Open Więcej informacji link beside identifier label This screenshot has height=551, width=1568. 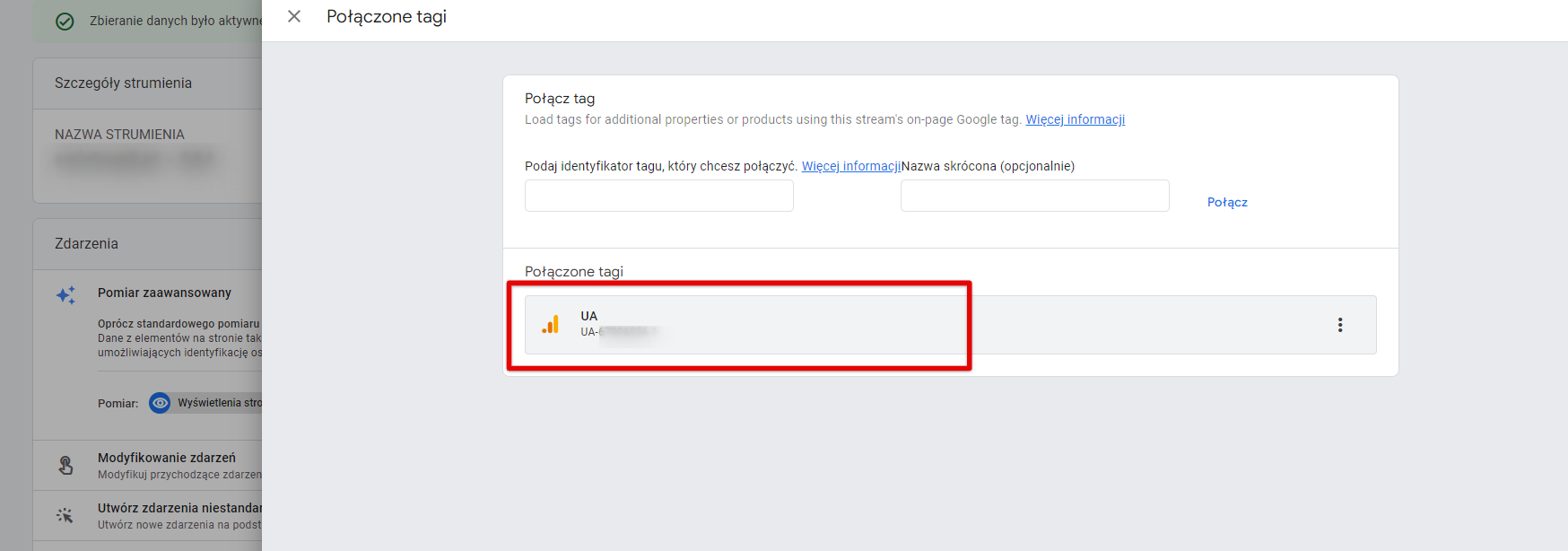[x=851, y=166]
